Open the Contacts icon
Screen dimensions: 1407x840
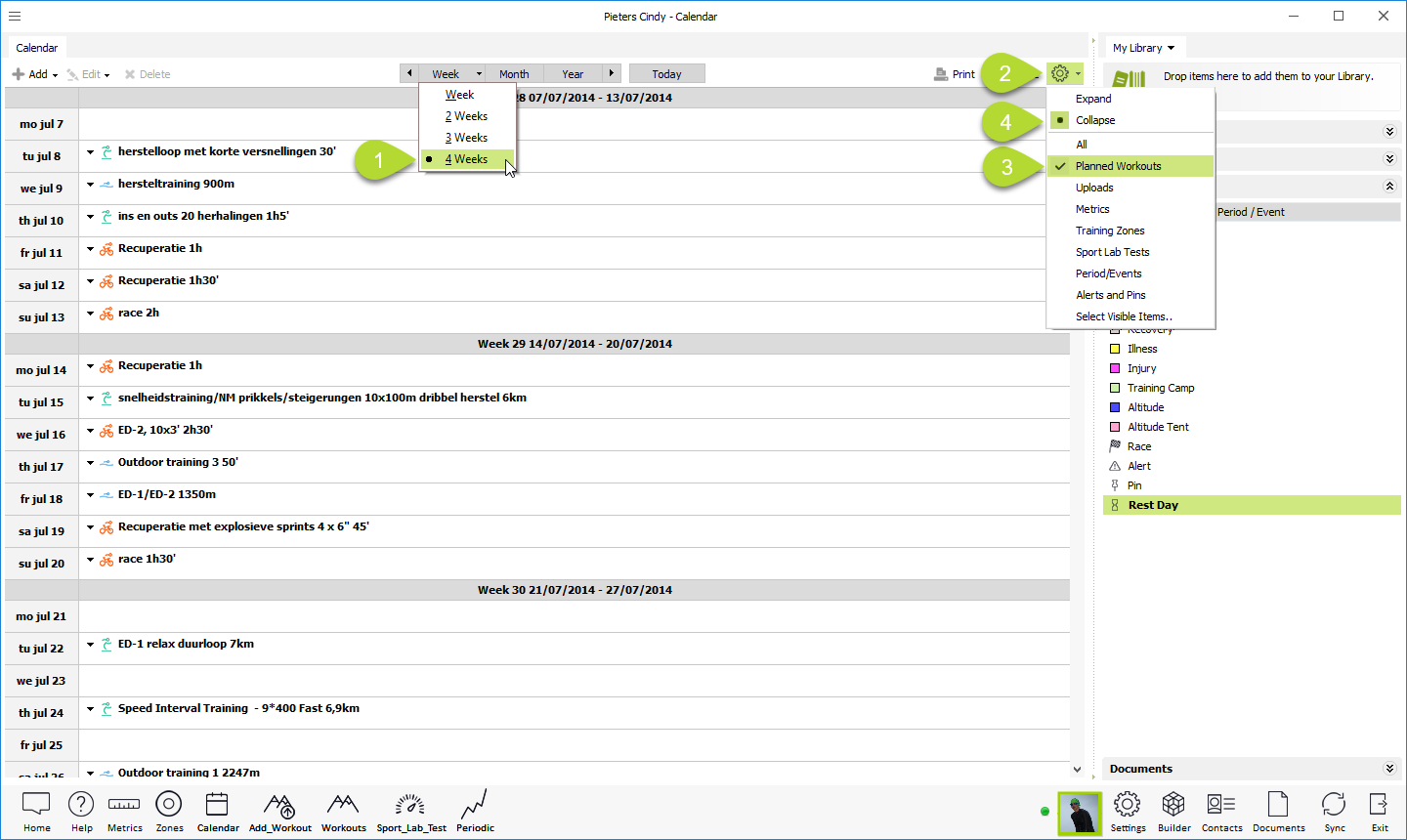click(x=1221, y=805)
